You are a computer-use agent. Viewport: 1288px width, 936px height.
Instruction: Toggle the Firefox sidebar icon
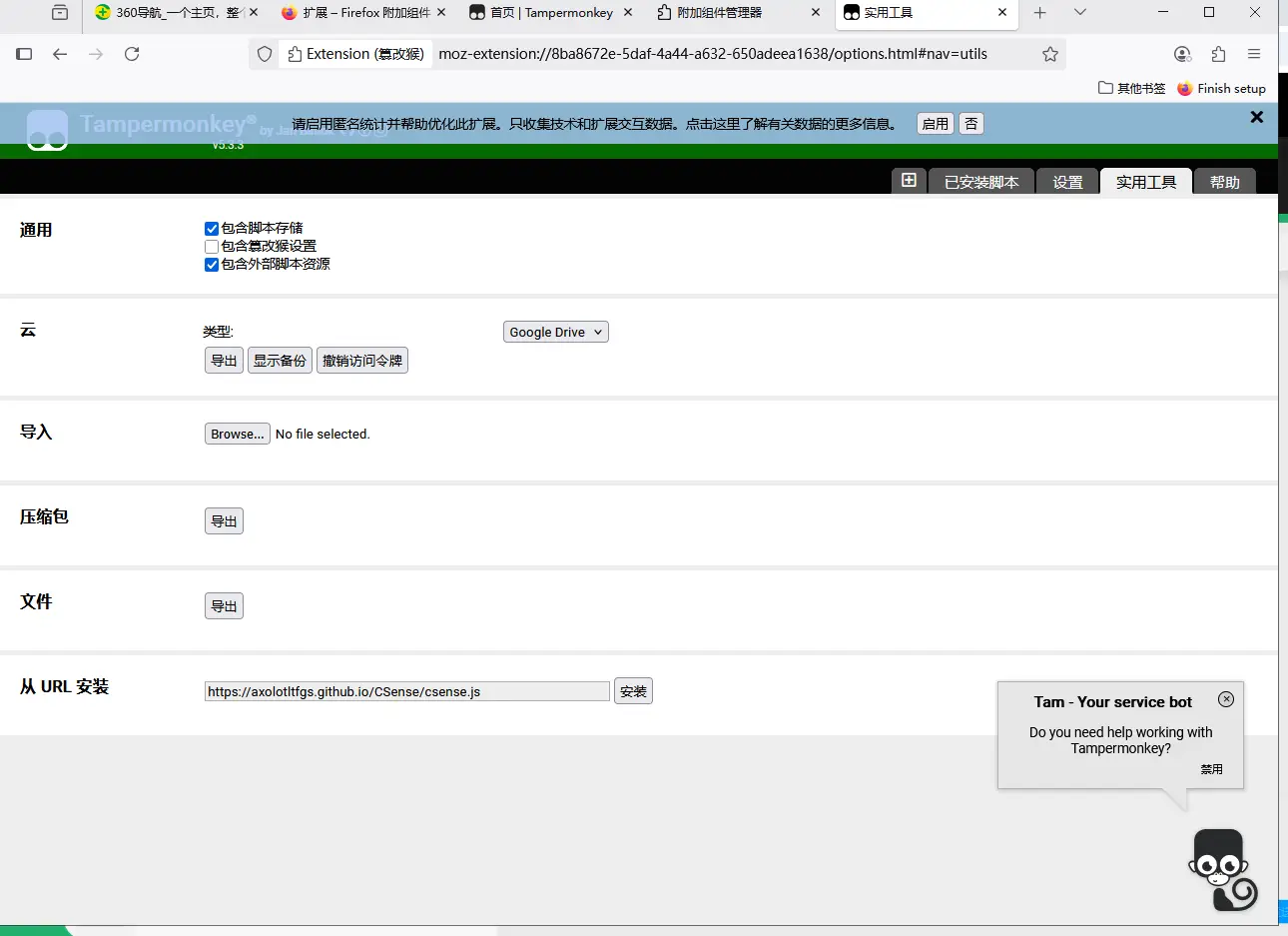click(24, 54)
